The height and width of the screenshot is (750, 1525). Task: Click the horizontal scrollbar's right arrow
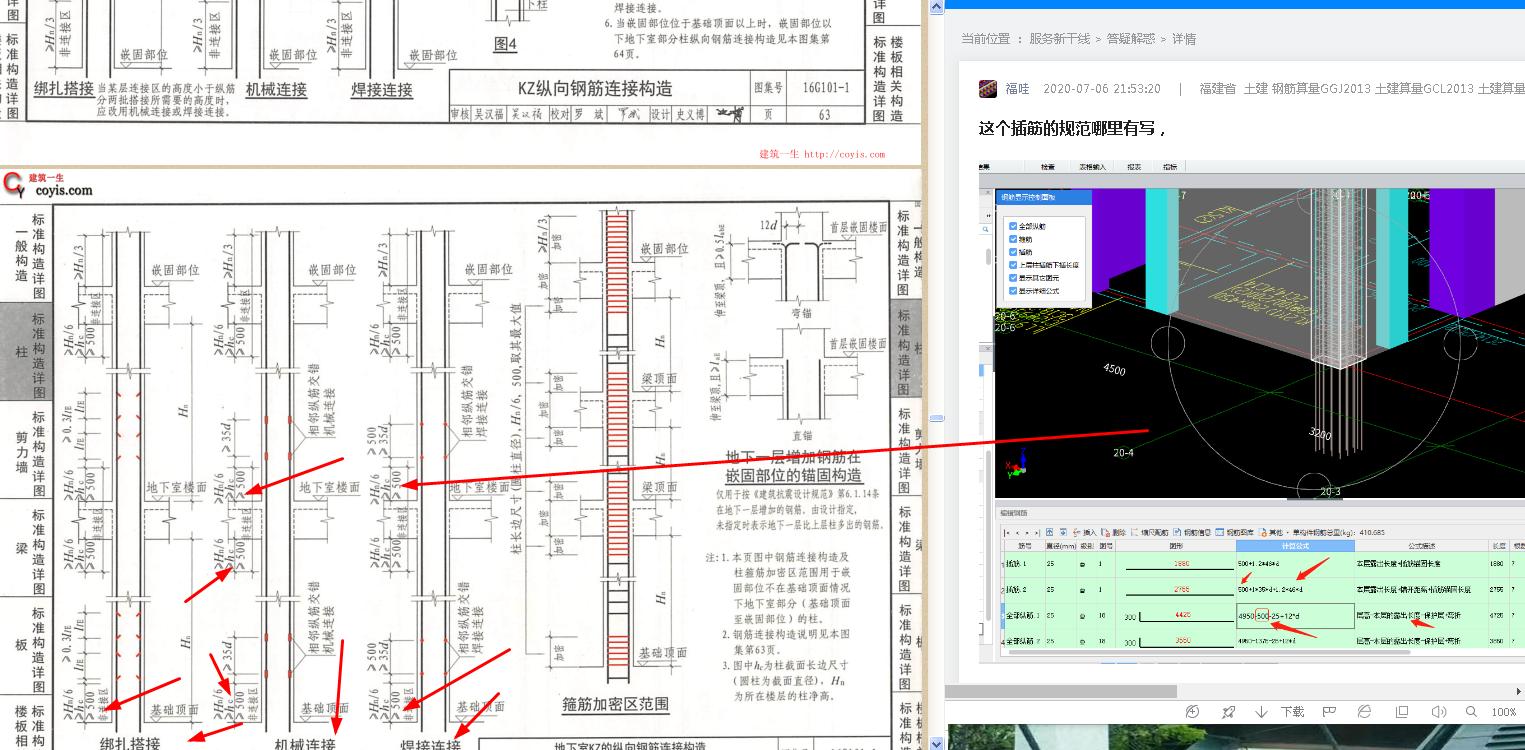click(1518, 691)
